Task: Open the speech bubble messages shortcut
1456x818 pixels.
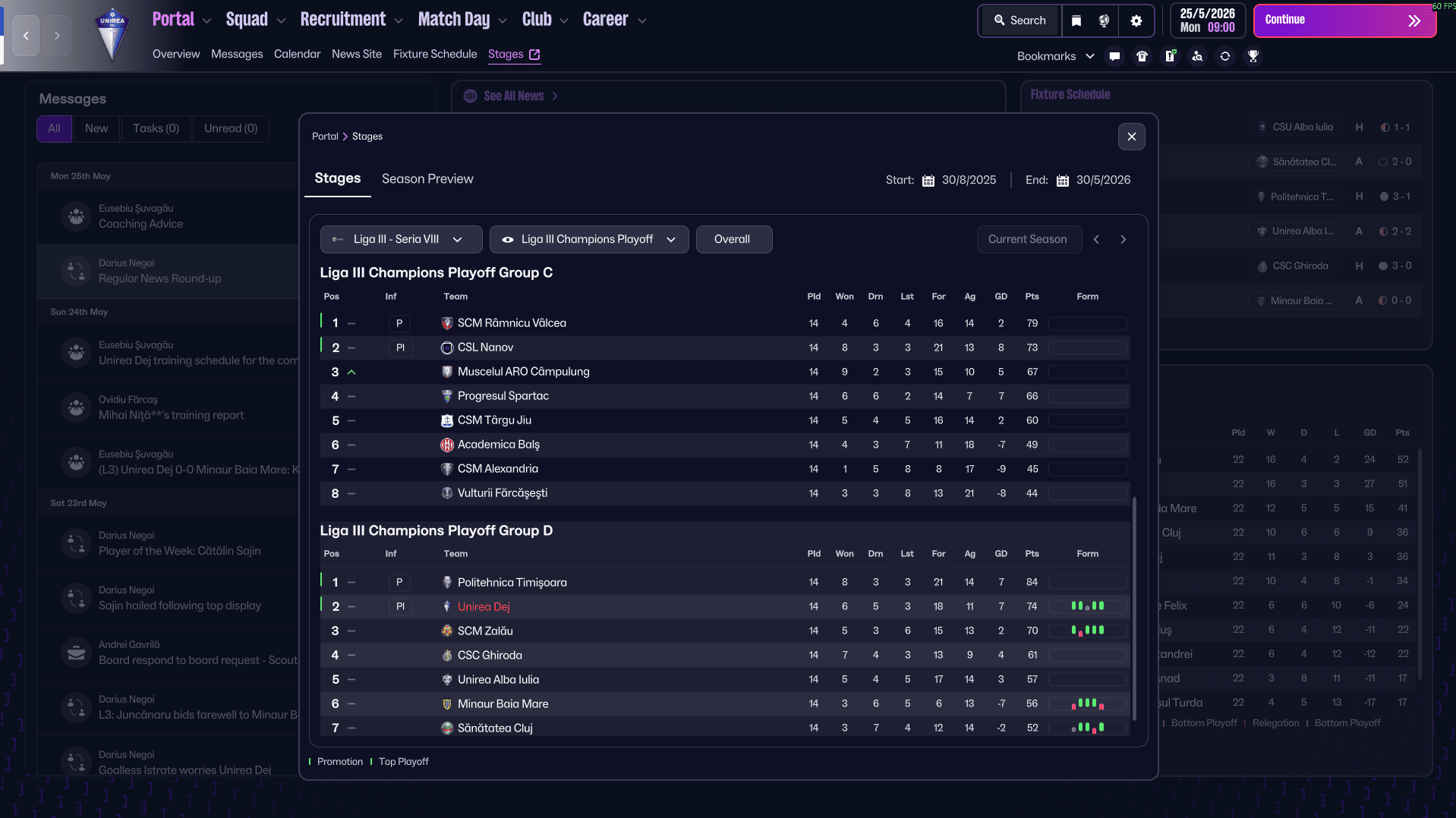Action: [x=1114, y=56]
